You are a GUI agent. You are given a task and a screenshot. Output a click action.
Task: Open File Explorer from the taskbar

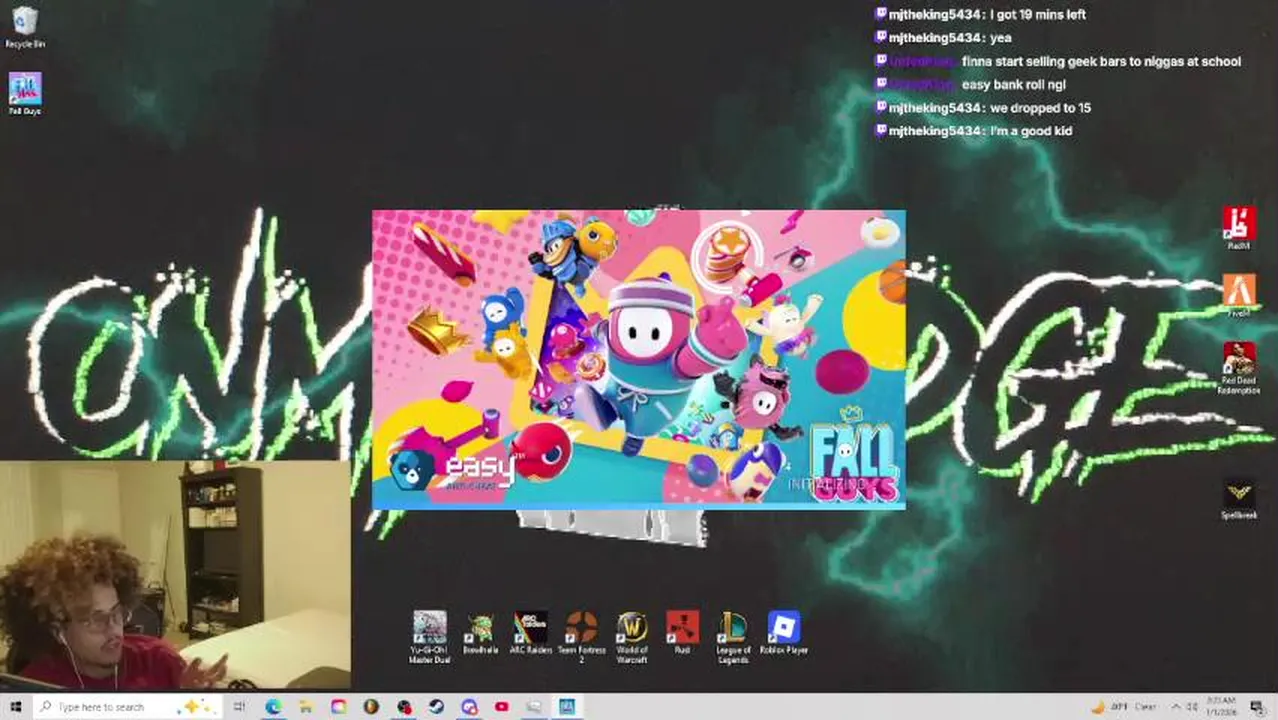(x=305, y=707)
